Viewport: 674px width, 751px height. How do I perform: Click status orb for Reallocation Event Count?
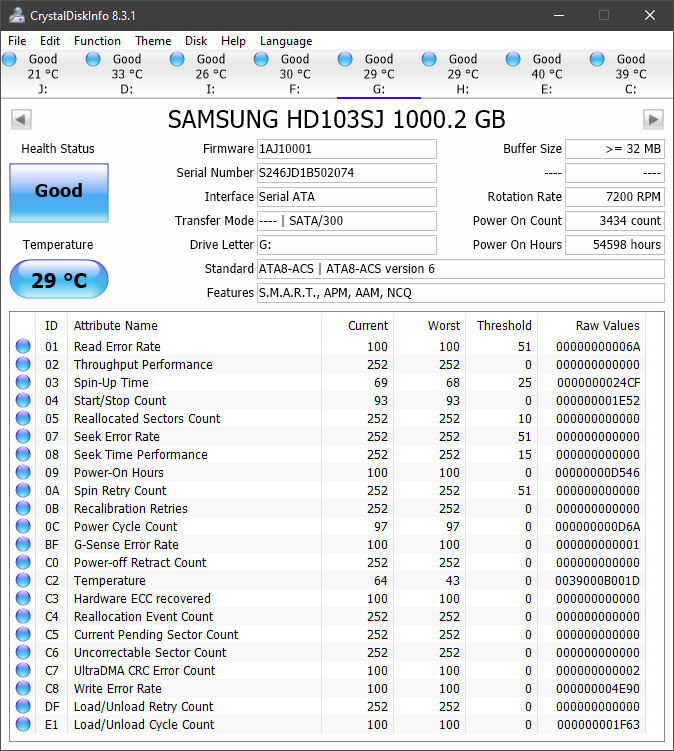click(x=23, y=616)
